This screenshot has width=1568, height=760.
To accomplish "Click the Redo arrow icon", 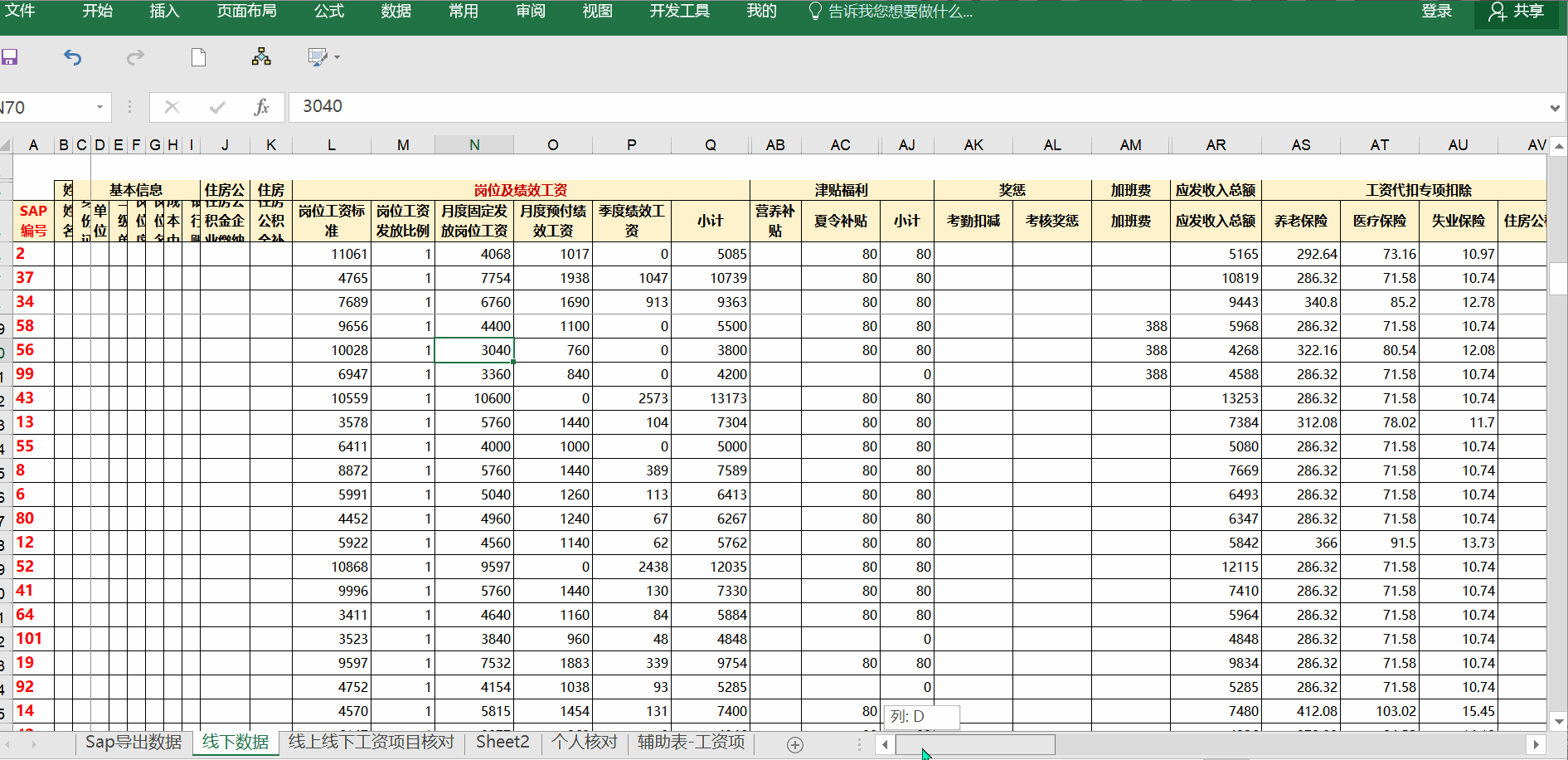I will (x=135, y=57).
